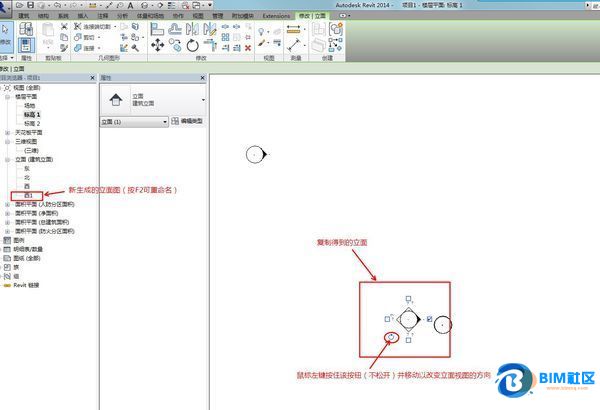The height and width of the screenshot is (410, 600).
Task: Switch to the 建筑 ribbon tab
Action: (24, 17)
